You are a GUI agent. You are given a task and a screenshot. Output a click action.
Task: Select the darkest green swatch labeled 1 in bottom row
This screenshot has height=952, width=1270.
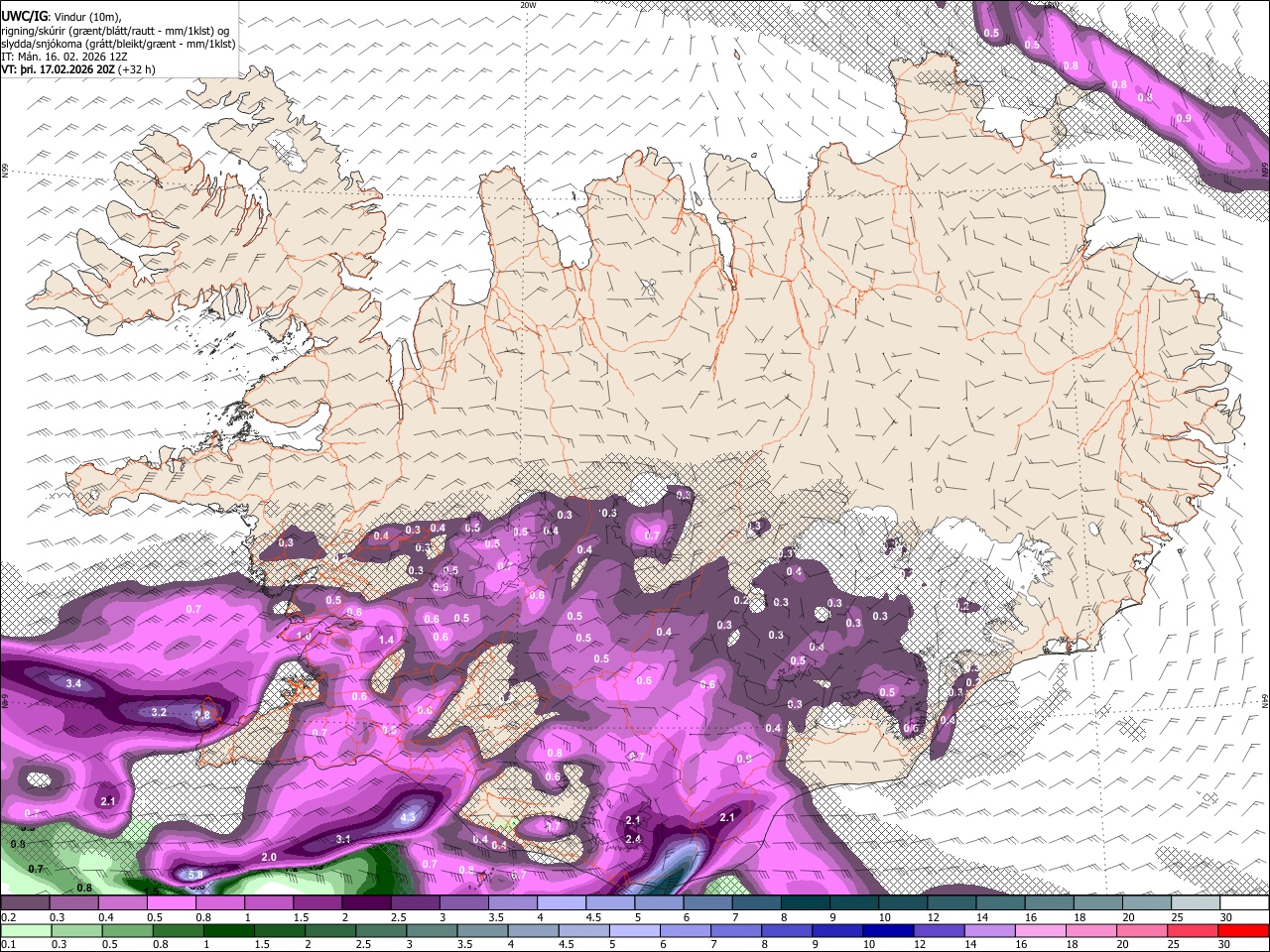pyautogui.click(x=228, y=930)
